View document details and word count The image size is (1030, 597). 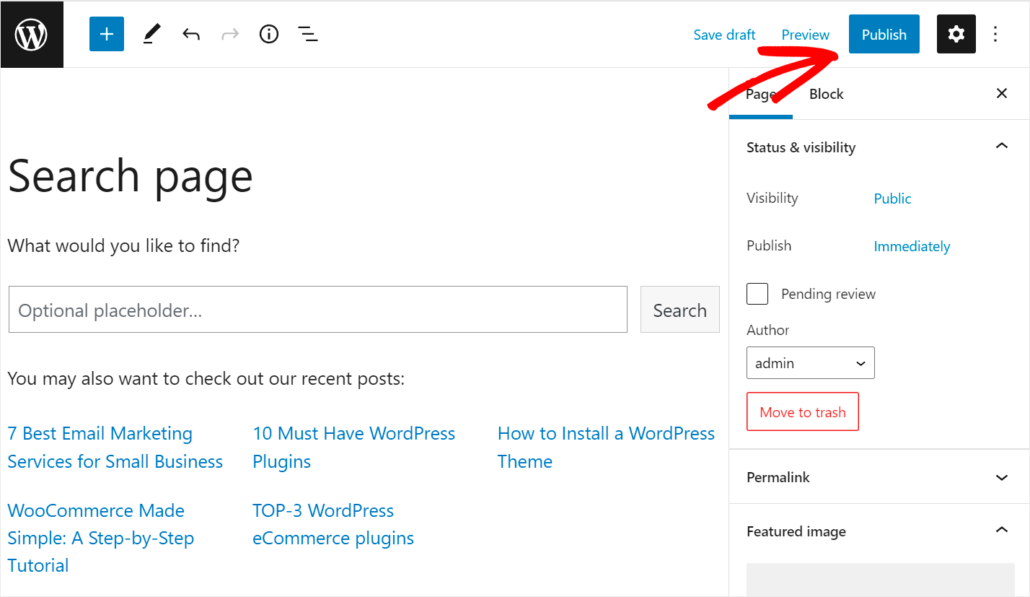[268, 33]
